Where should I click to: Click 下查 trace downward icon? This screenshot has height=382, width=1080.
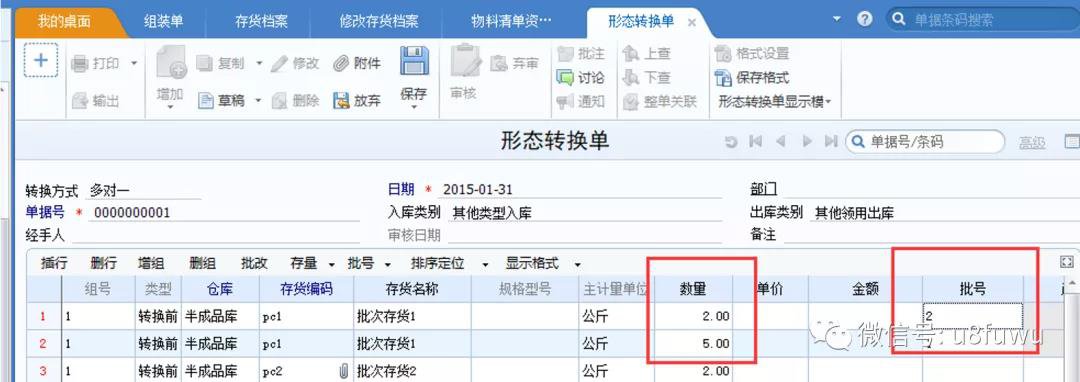pyautogui.click(x=631, y=77)
